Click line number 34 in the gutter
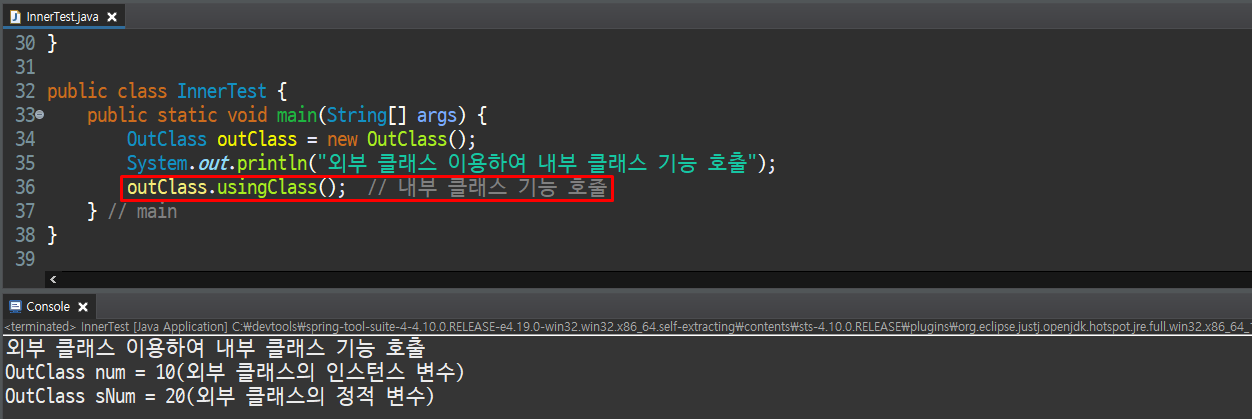The image size is (1252, 419). click(25, 139)
